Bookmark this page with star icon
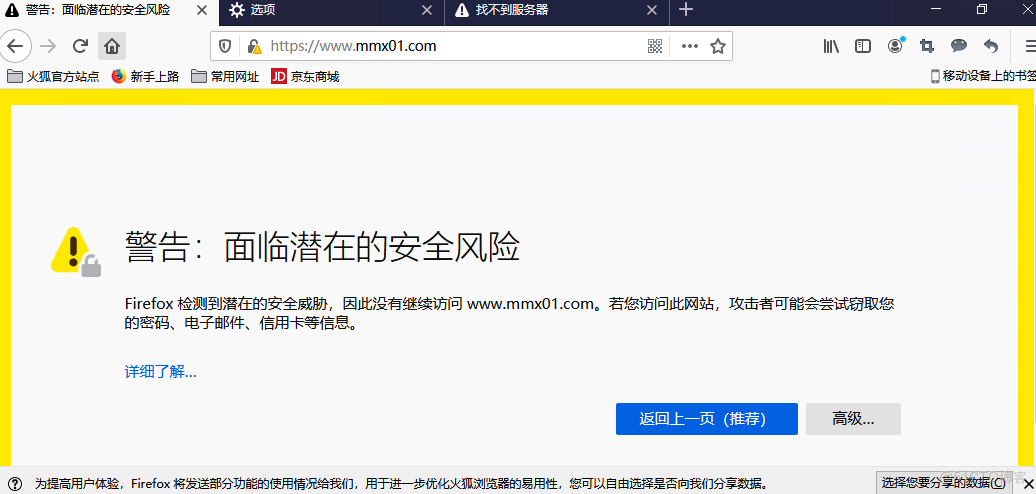Viewport: 1036px width, 494px height. [x=718, y=46]
